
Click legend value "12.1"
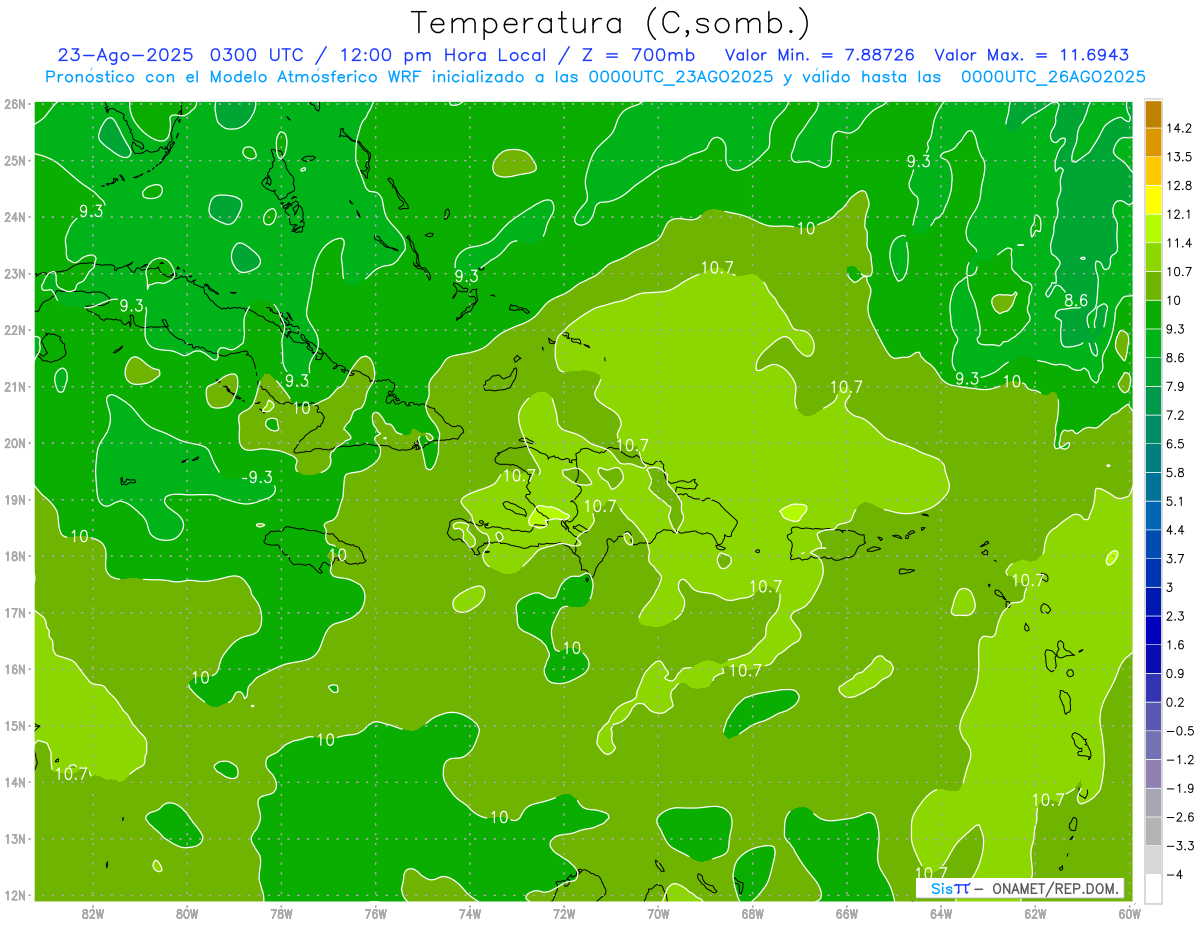(x=1178, y=214)
